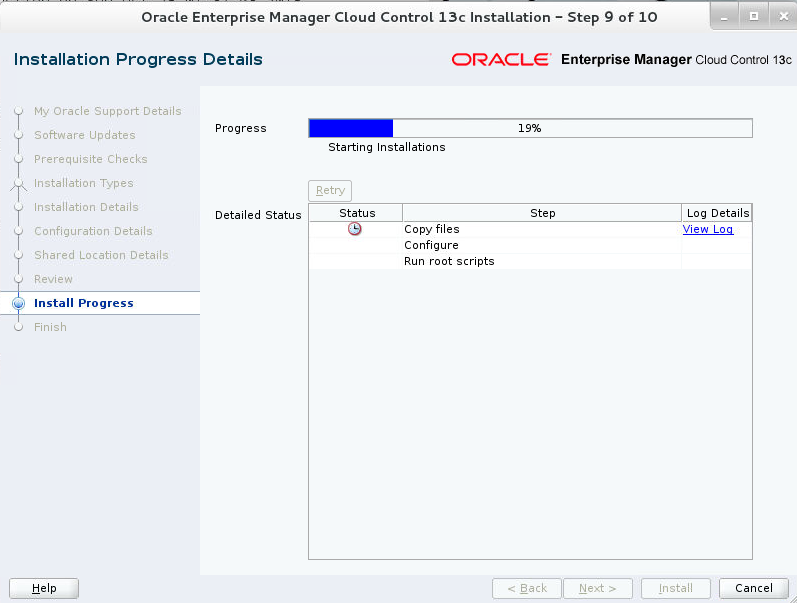This screenshot has width=797, height=603.
Task: Select the Copy files step row
Action: coord(530,229)
